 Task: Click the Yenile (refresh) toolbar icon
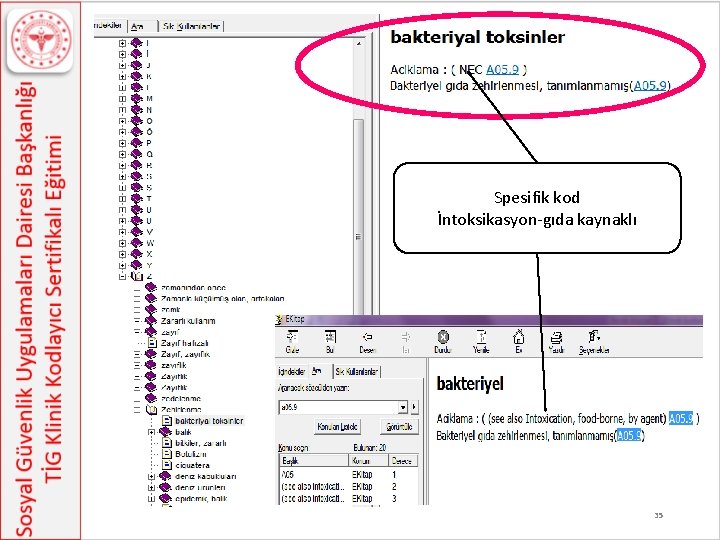pyautogui.click(x=481, y=338)
